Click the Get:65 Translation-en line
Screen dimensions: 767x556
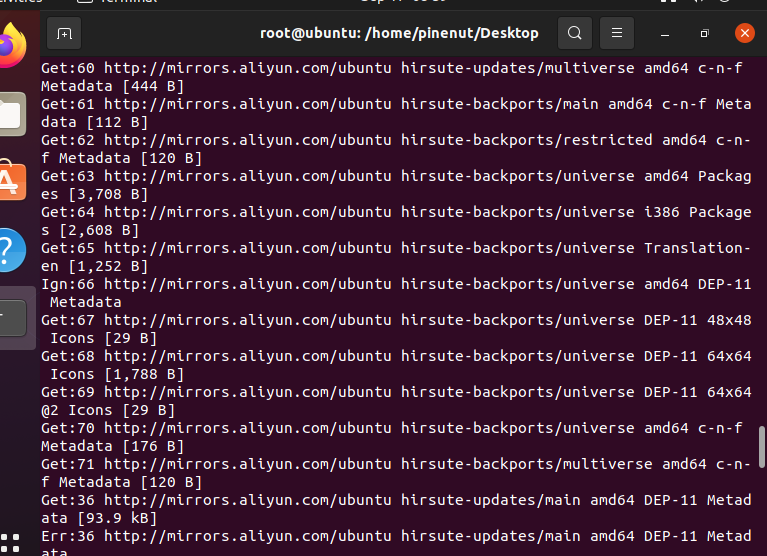pos(396,248)
